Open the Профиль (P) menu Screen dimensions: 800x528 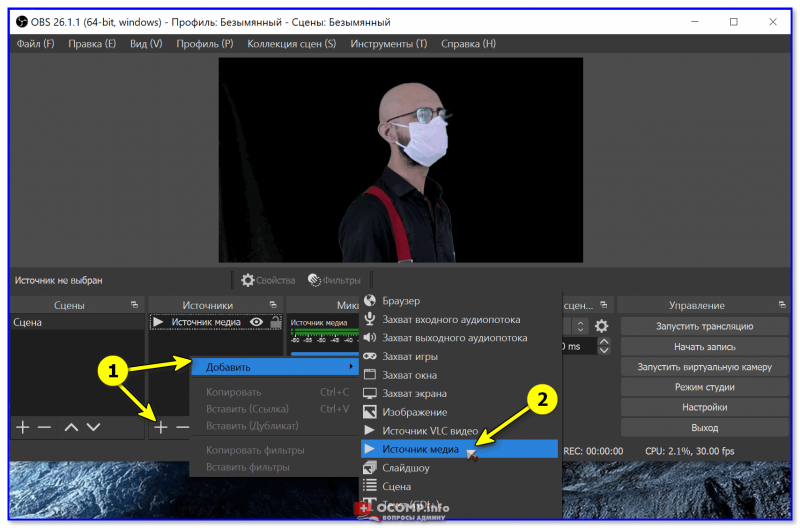205,44
